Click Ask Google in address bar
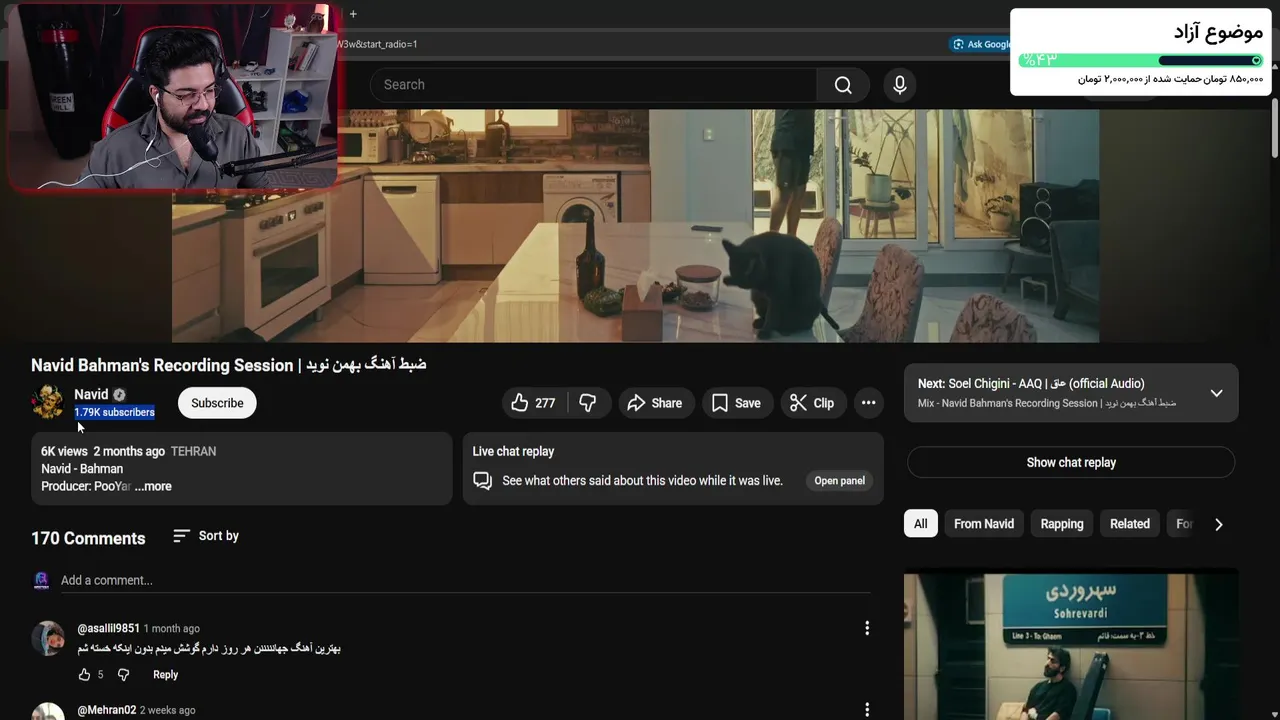Image resolution: width=1280 pixels, height=720 pixels. (x=982, y=44)
